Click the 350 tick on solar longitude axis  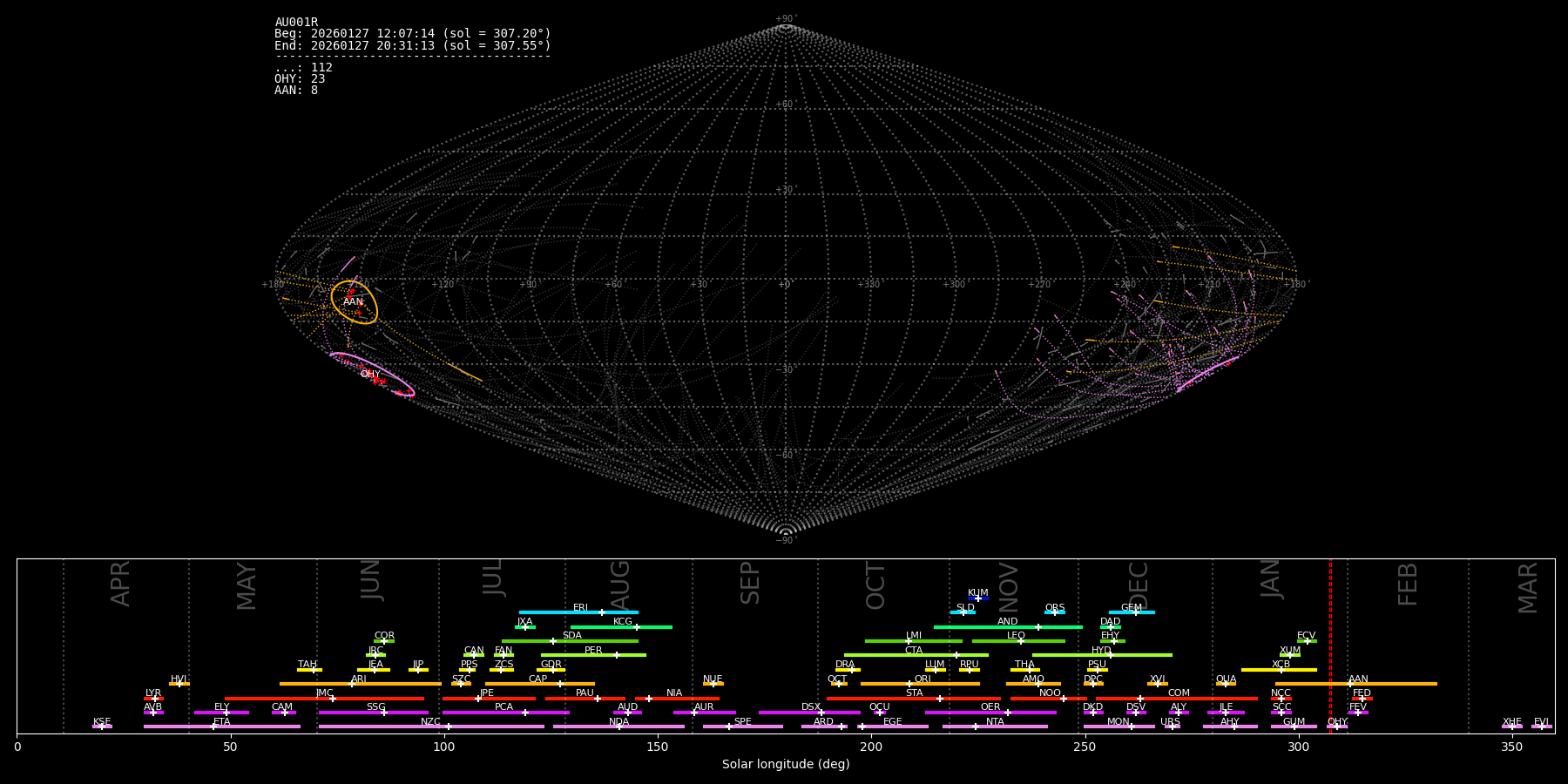1512,747
